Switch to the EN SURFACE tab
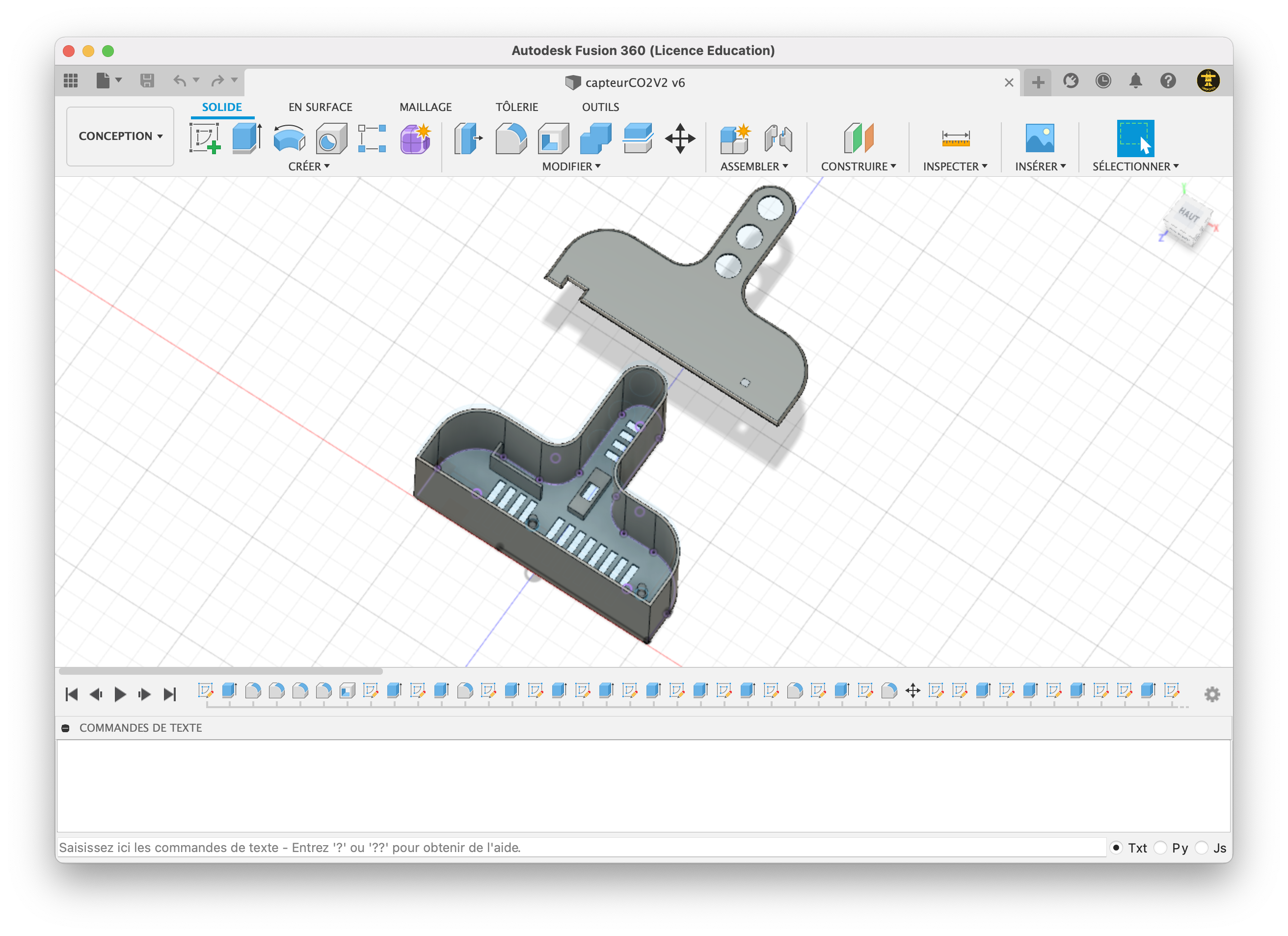The image size is (1288, 936). pyautogui.click(x=321, y=107)
